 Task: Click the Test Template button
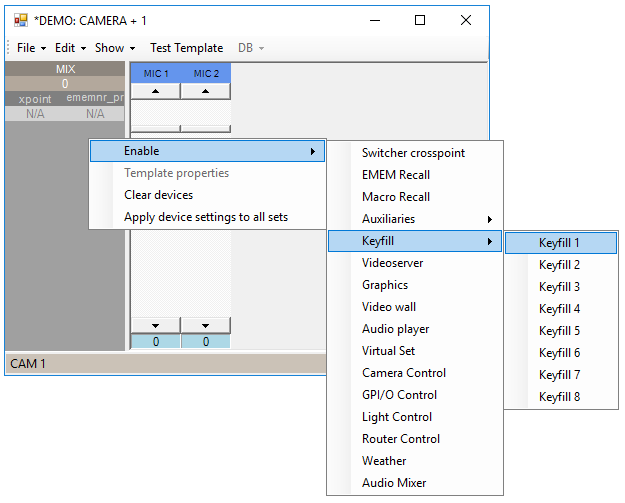[x=186, y=47]
